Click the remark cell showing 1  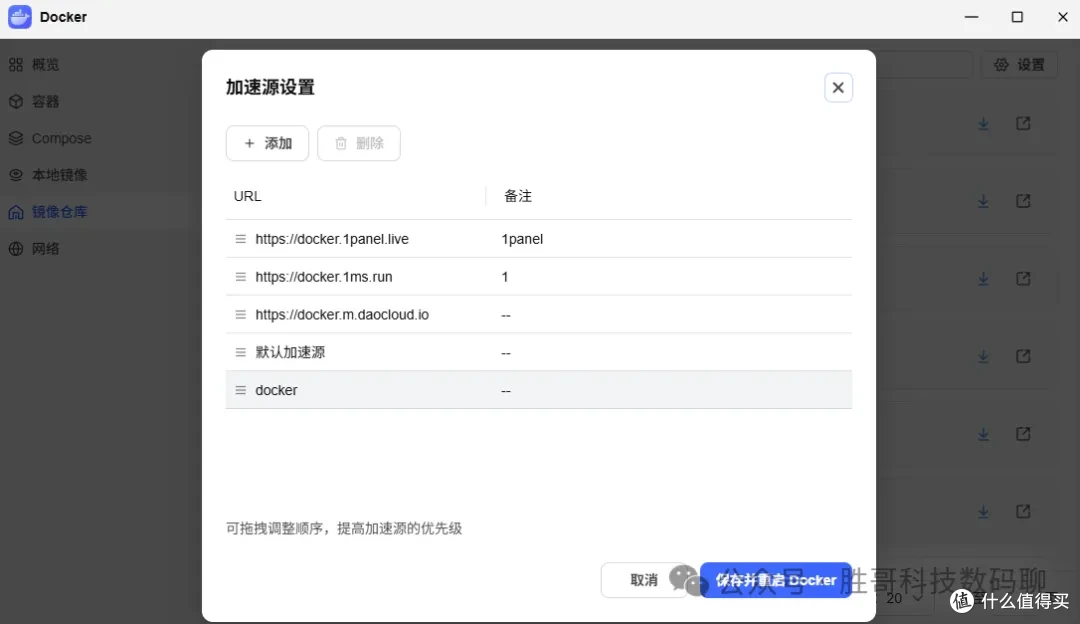pyautogui.click(x=505, y=277)
